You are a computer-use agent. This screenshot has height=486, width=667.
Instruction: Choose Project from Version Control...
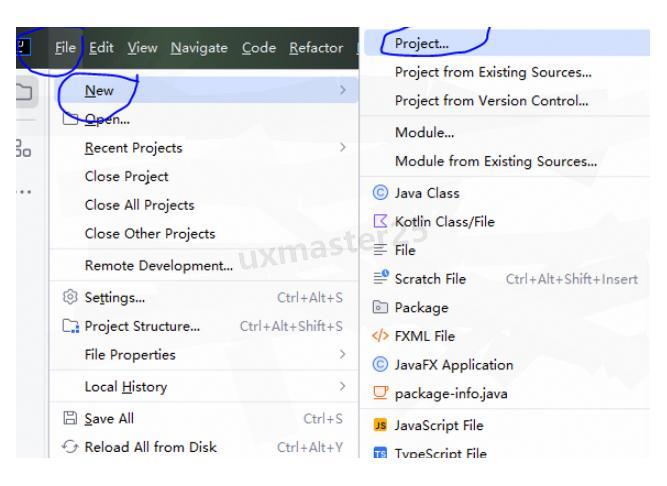tap(491, 100)
